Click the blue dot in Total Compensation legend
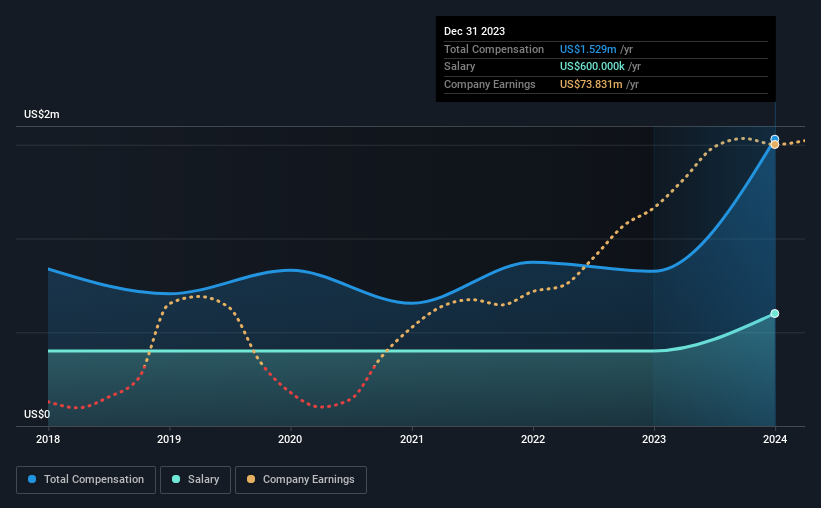 click(x=32, y=479)
